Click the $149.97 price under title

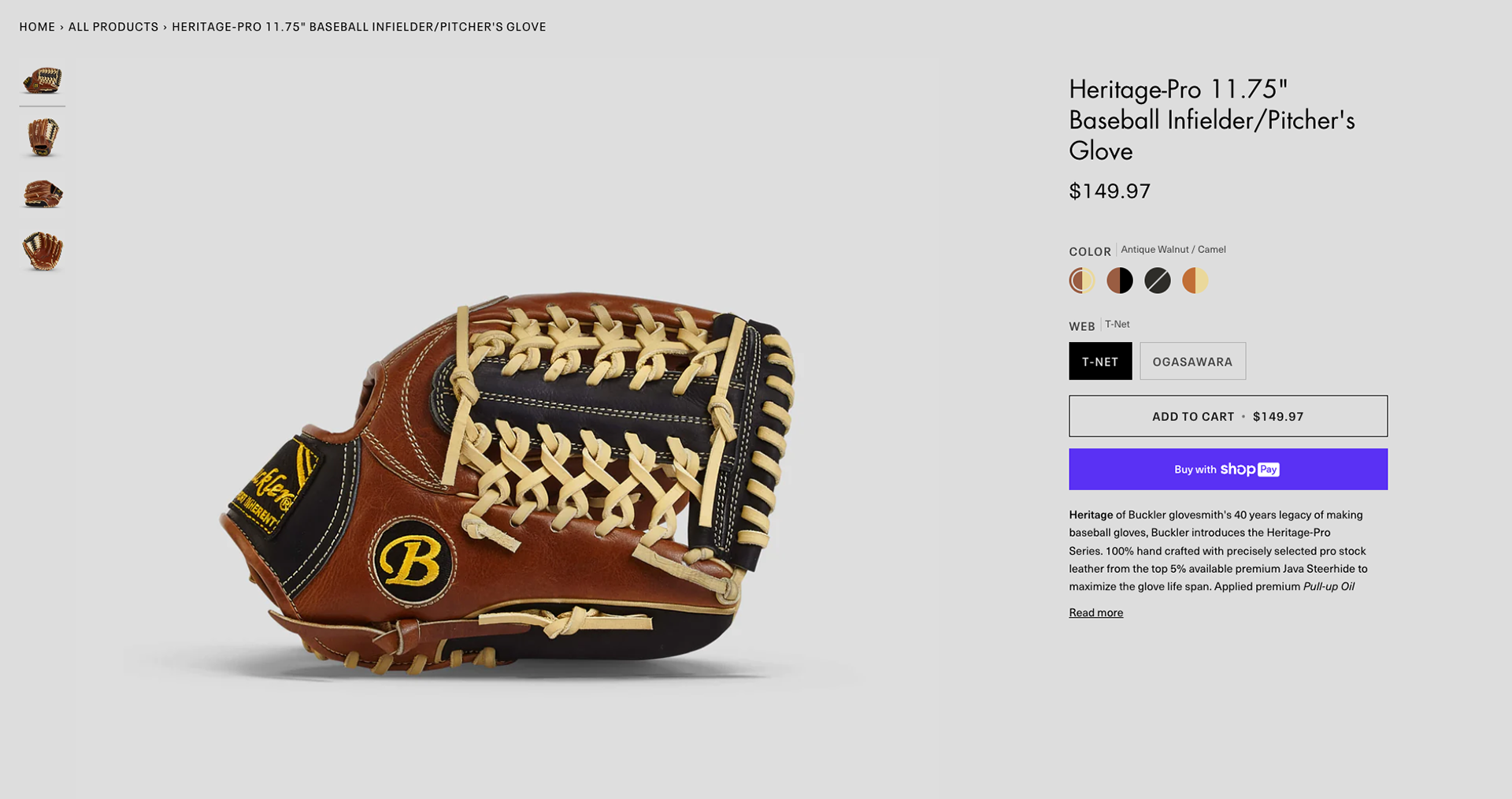click(1110, 191)
